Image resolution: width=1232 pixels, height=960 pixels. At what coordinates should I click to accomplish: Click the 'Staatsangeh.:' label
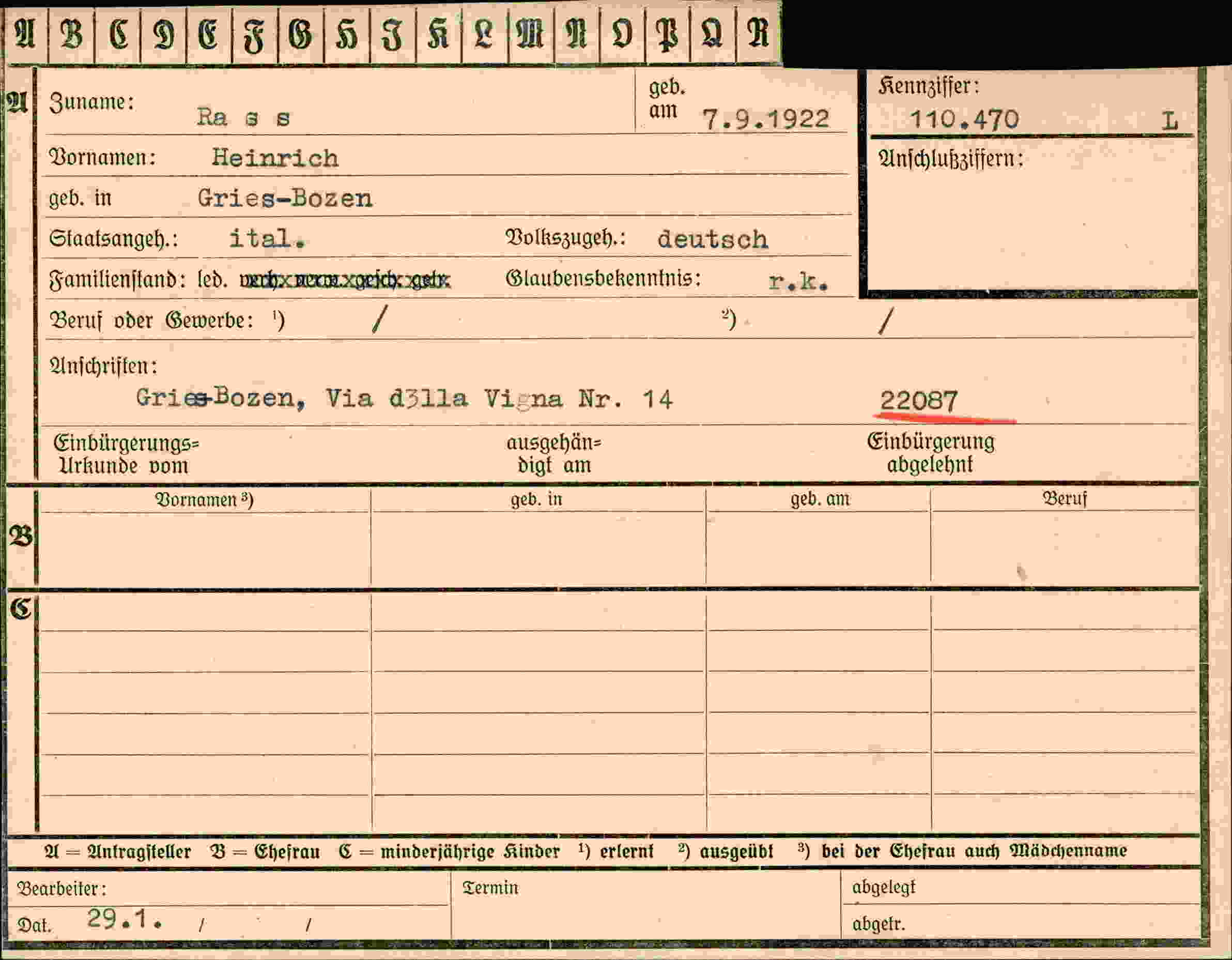[113, 239]
